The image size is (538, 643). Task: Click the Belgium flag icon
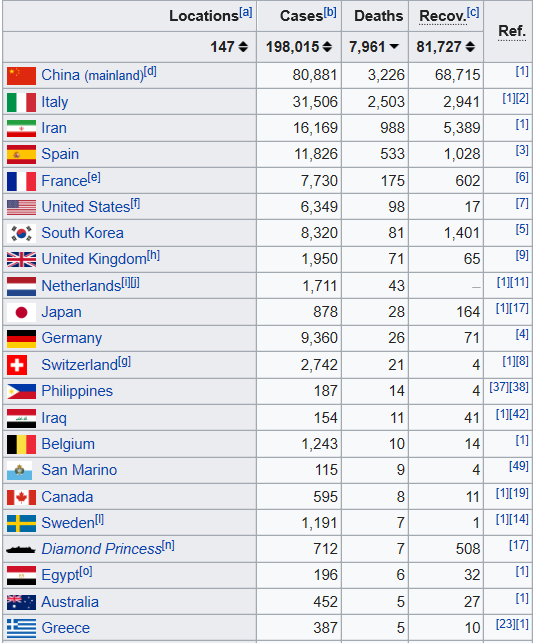21,445
